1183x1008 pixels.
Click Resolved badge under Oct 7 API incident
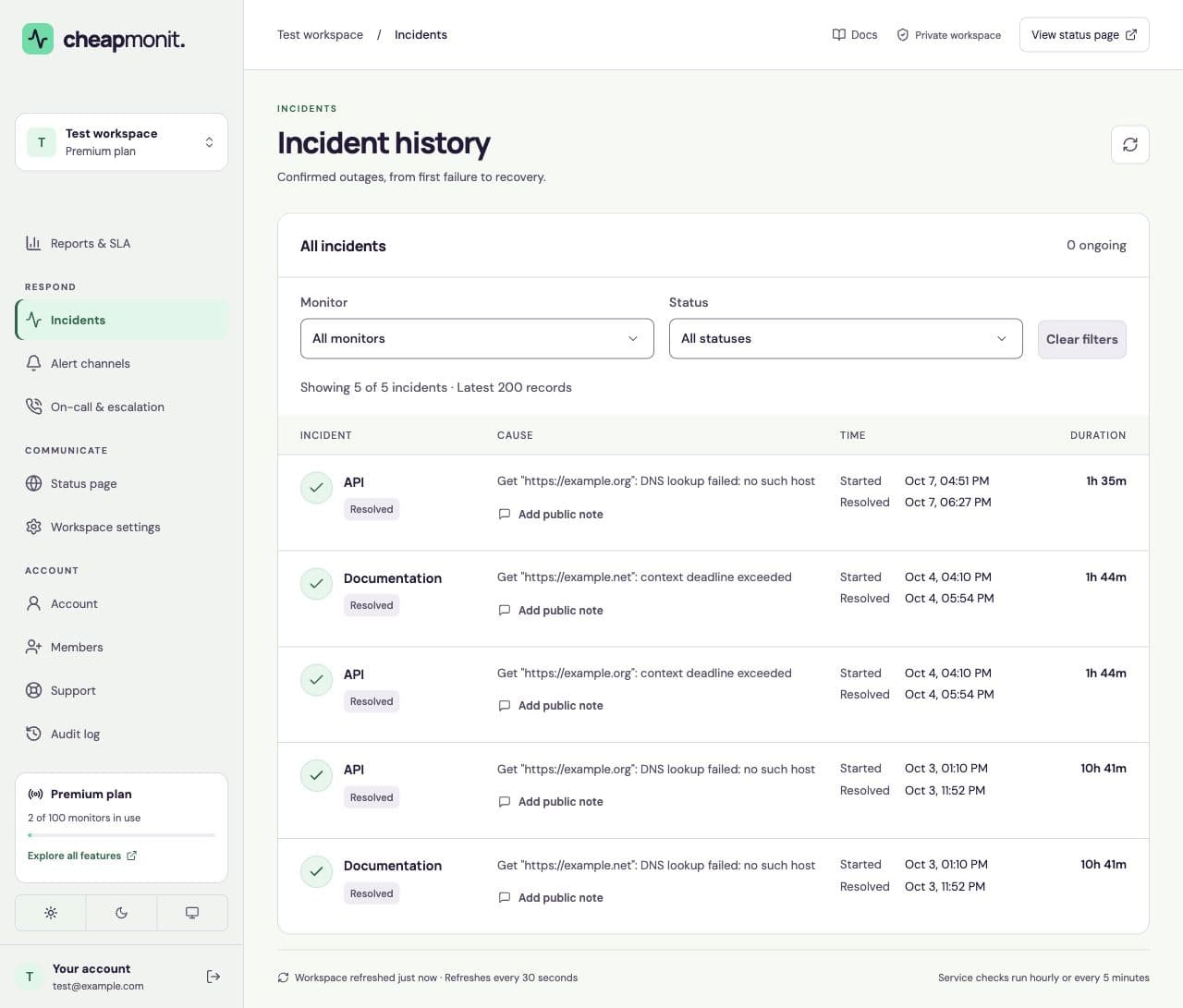tap(372, 509)
